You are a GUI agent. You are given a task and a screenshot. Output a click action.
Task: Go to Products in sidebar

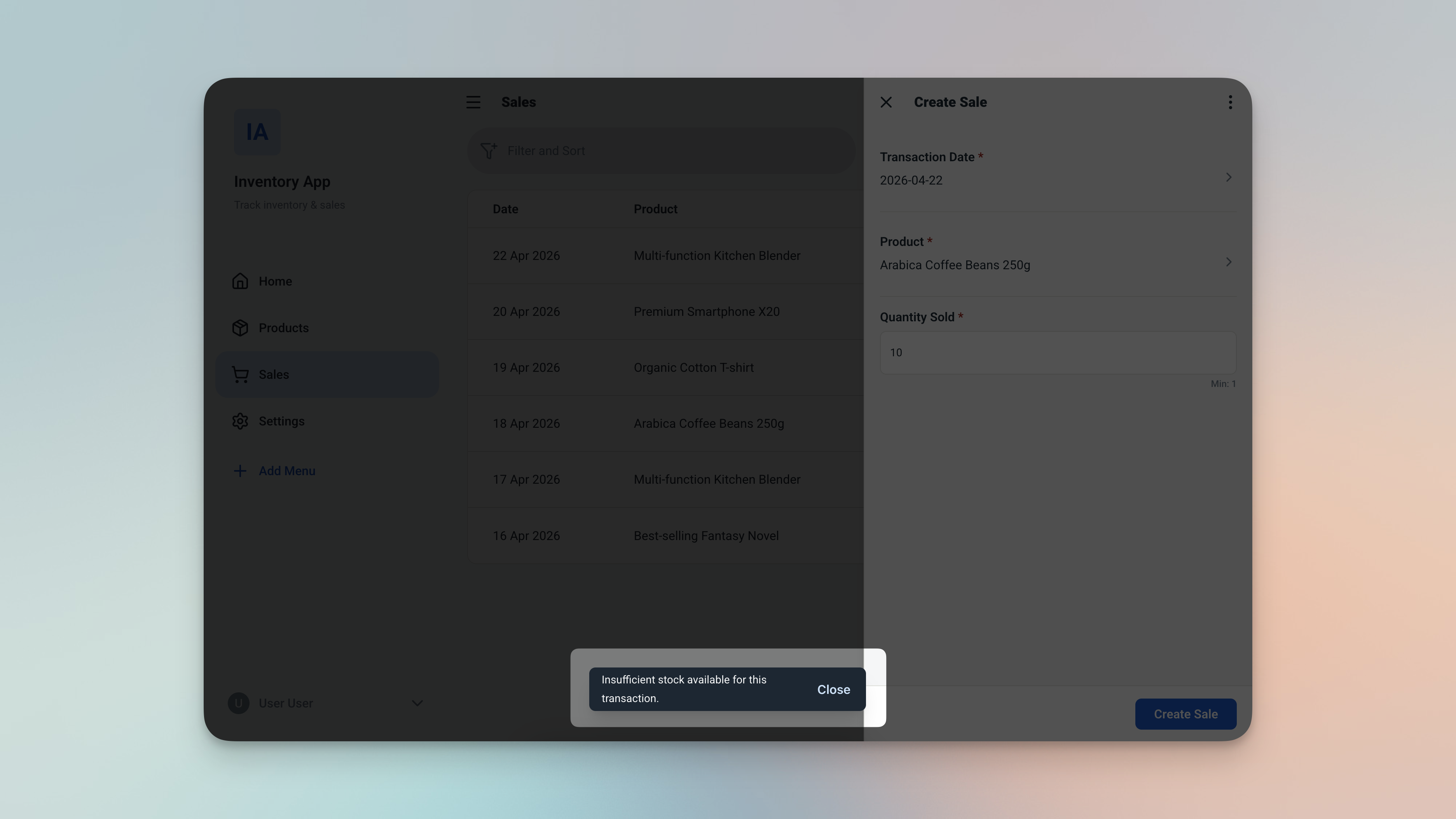[327, 328]
